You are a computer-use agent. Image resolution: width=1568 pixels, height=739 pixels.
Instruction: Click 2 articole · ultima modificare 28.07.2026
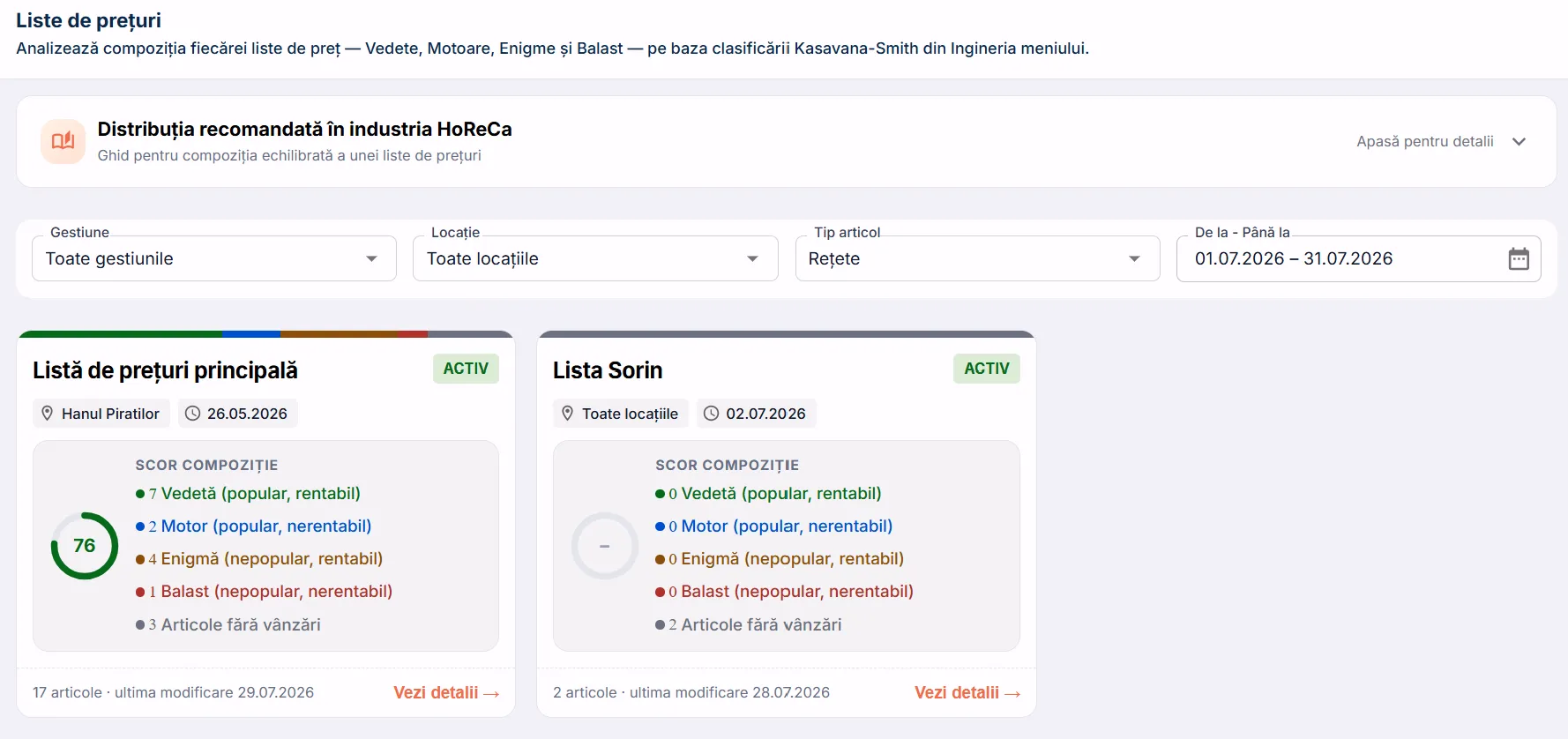pos(691,692)
